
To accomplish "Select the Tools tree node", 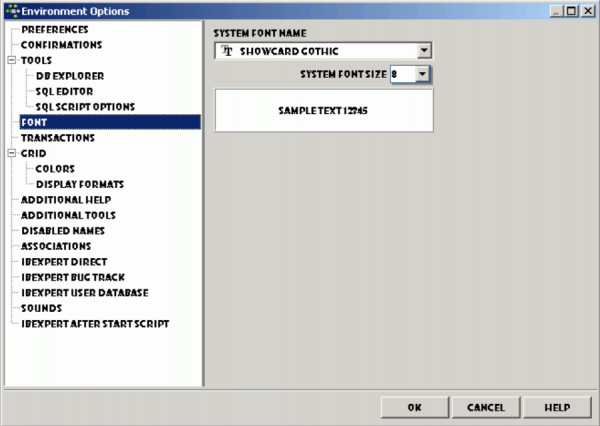I will [36, 60].
